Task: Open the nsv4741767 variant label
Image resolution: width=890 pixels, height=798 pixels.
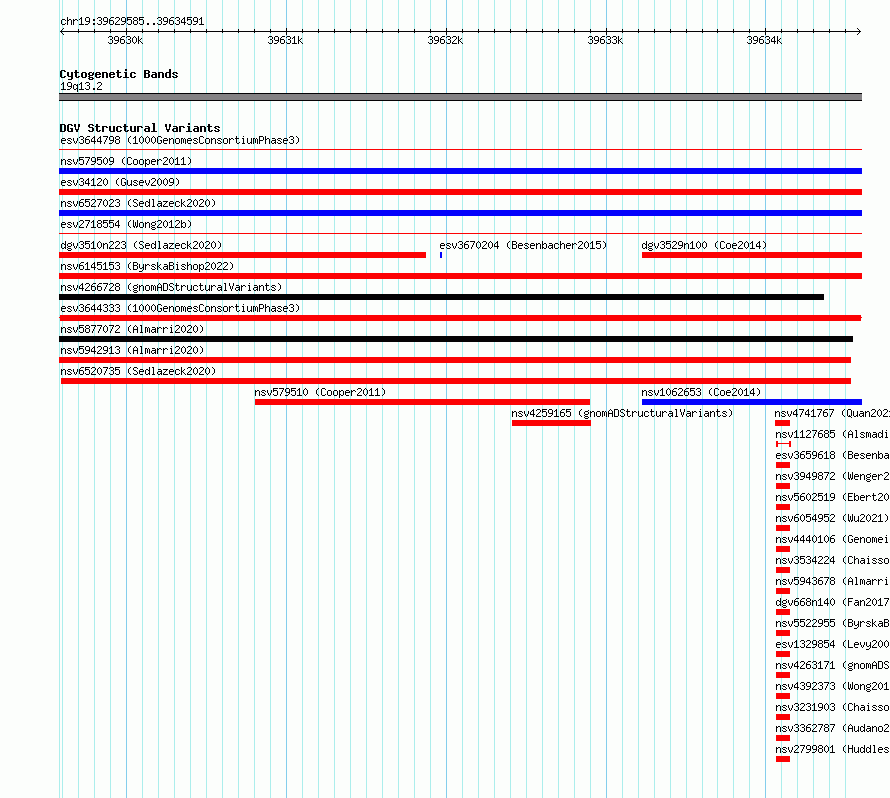Action: 832,413
